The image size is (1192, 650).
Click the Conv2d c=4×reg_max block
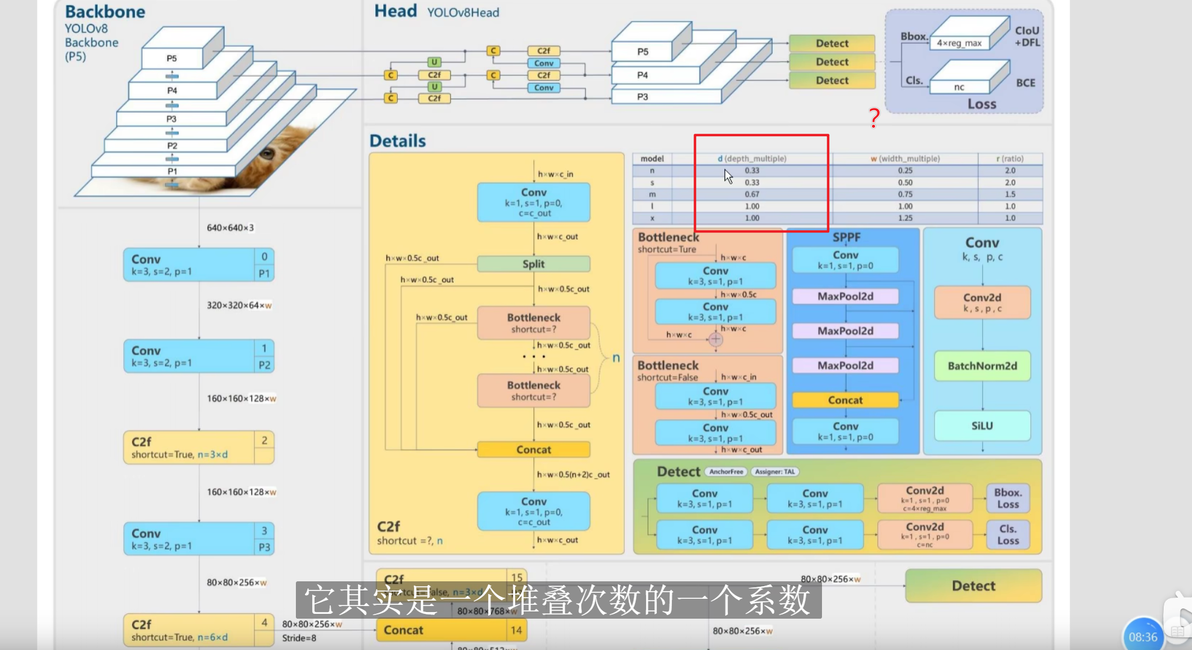tap(924, 499)
